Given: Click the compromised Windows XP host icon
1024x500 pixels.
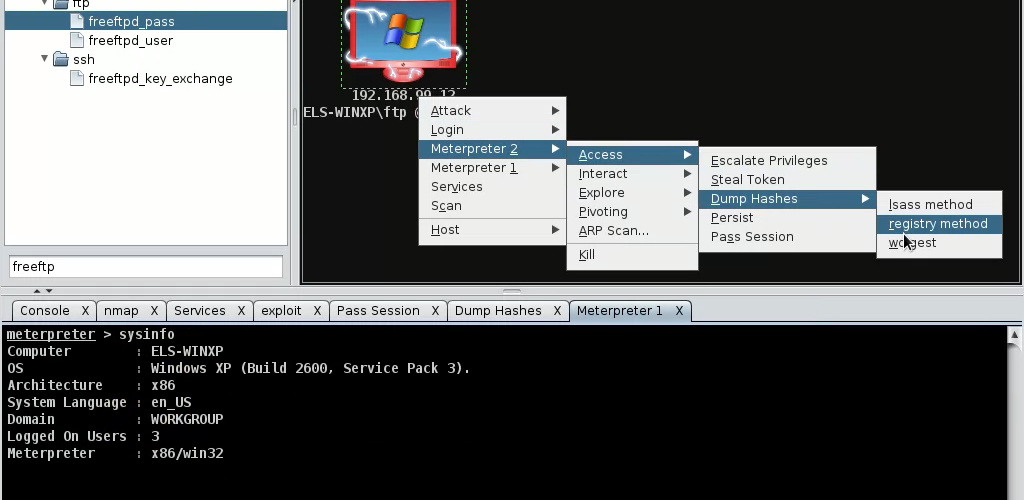Looking at the screenshot, I should click(x=402, y=38).
